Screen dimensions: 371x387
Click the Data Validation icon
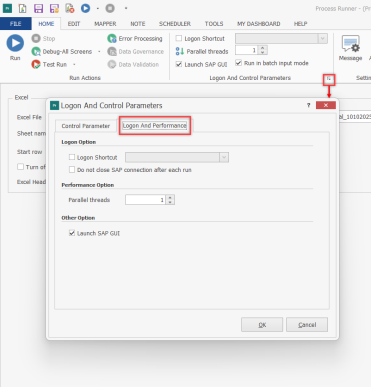point(112,64)
